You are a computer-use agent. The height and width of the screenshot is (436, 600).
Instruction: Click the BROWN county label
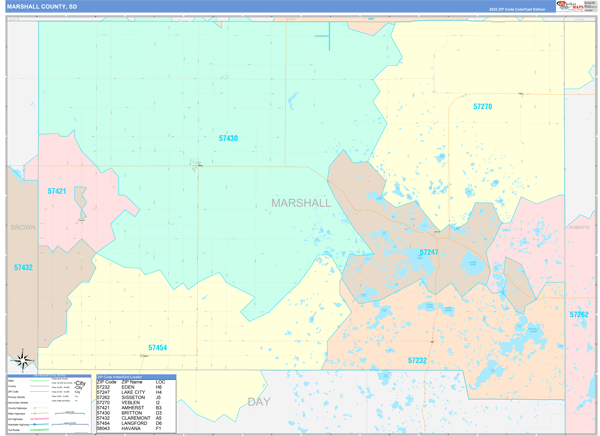coord(22,228)
